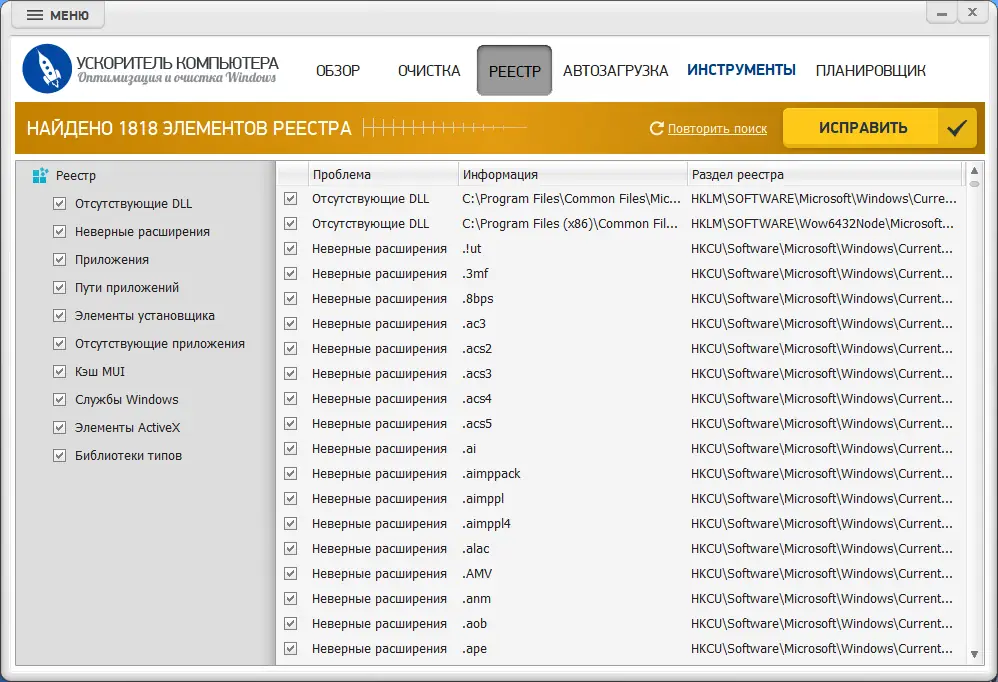
Task: Minimize the application window
Action: pyautogui.click(x=940, y=13)
